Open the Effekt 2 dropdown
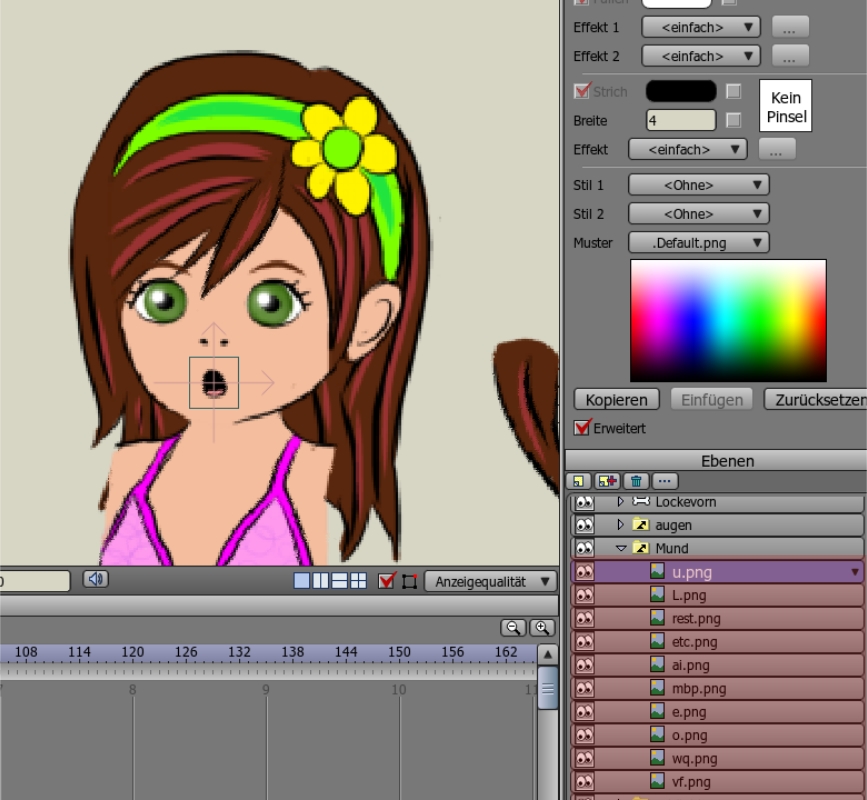 tap(701, 56)
